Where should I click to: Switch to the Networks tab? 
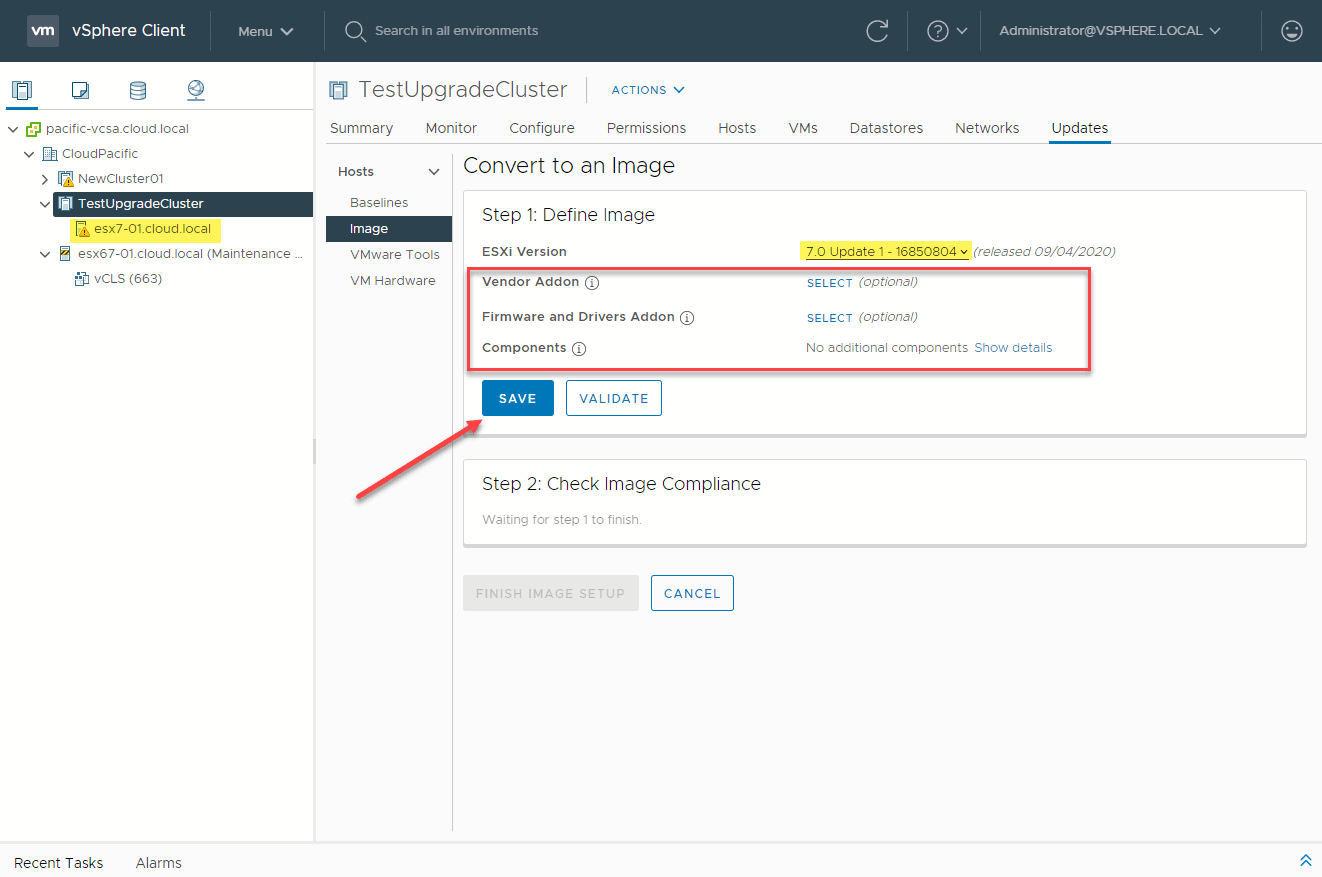[987, 128]
